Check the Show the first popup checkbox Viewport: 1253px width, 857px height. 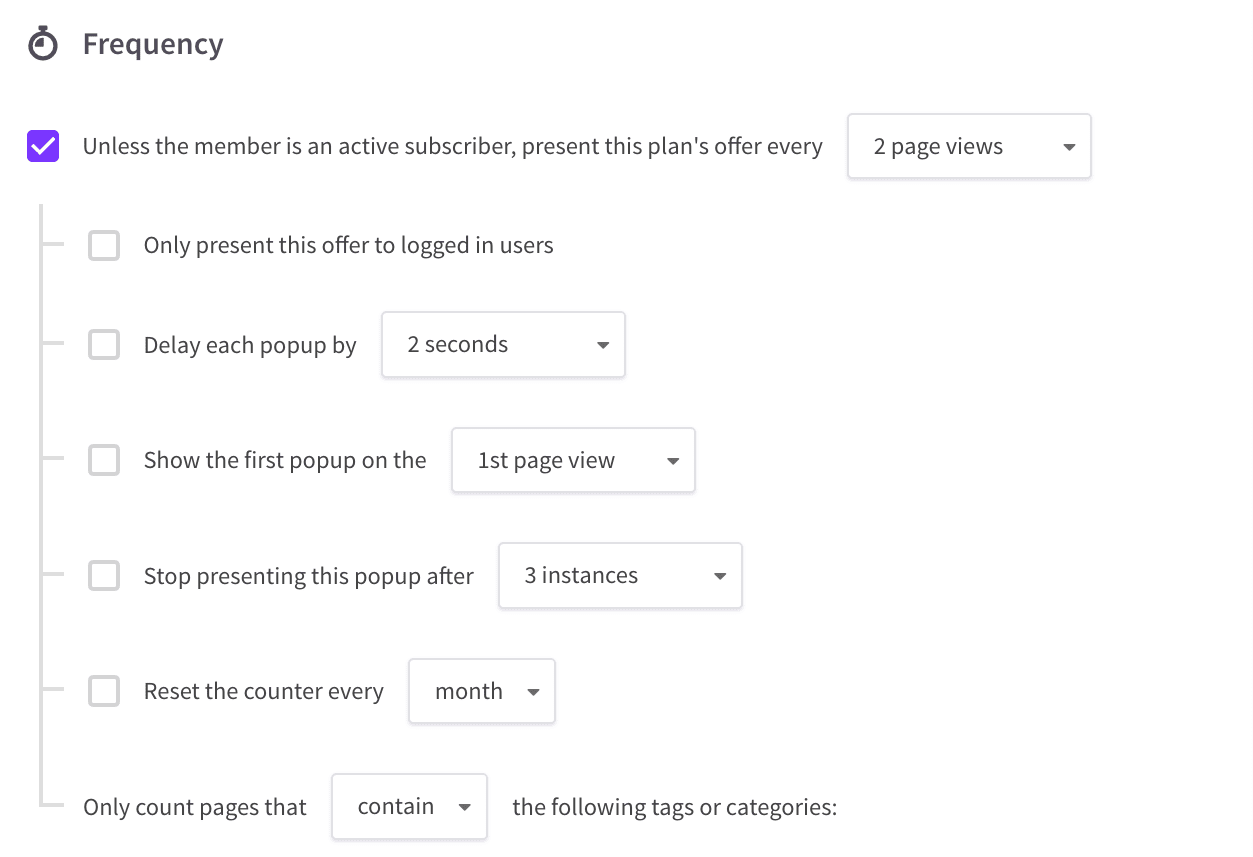pos(104,460)
